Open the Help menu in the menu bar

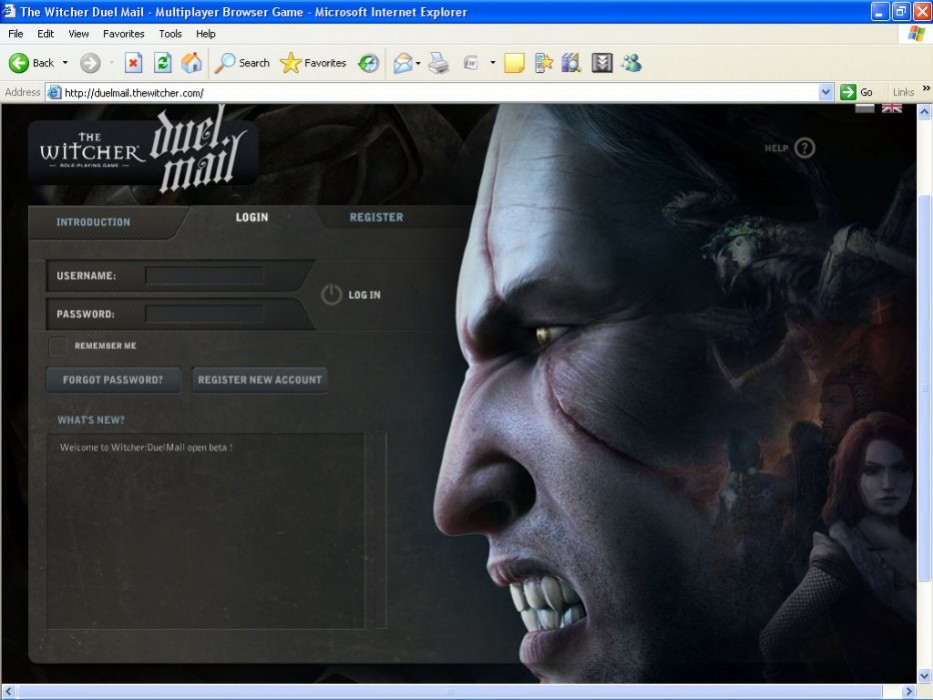coord(205,34)
